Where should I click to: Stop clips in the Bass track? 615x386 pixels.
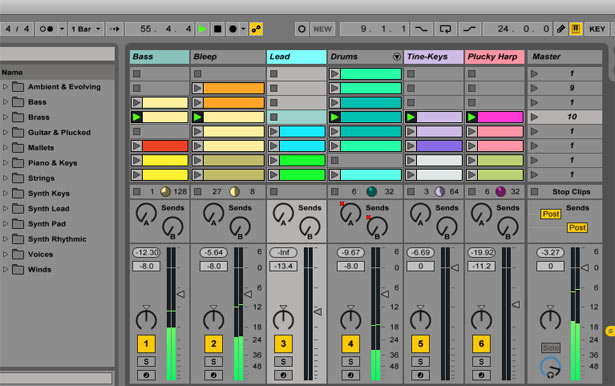pyautogui.click(x=136, y=192)
